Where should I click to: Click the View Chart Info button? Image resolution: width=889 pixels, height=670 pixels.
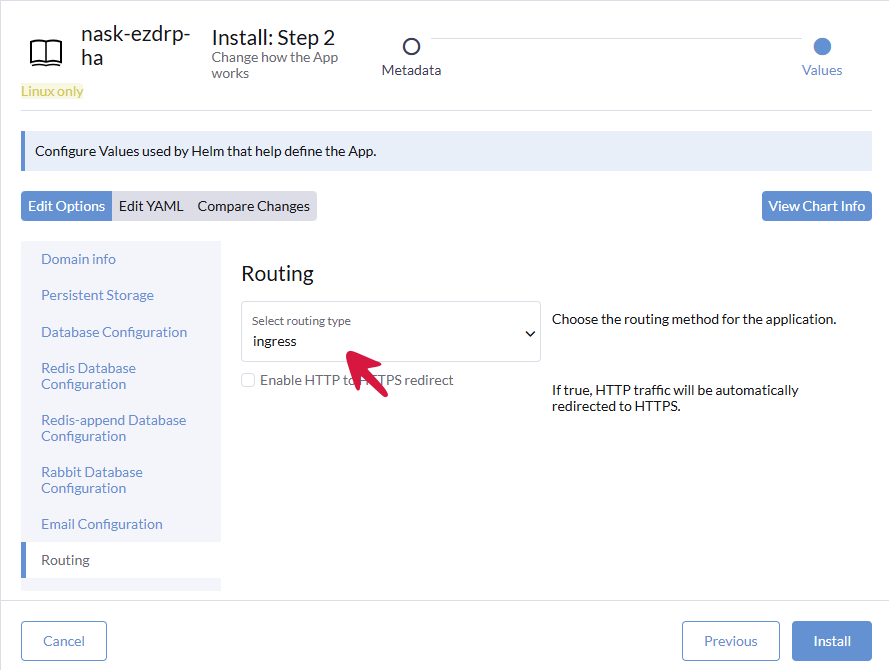[816, 206]
